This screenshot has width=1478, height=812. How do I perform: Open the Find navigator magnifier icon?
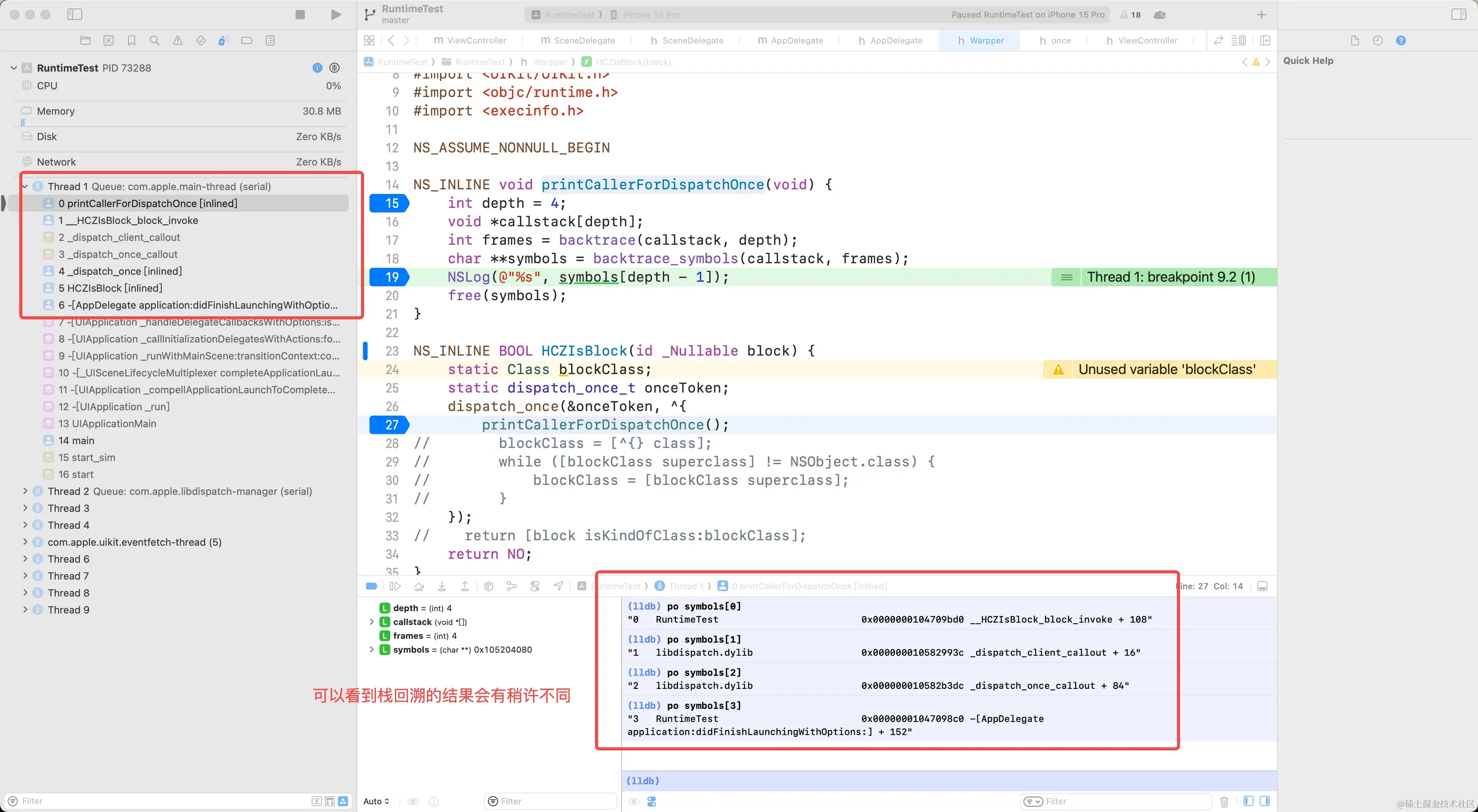[x=154, y=40]
